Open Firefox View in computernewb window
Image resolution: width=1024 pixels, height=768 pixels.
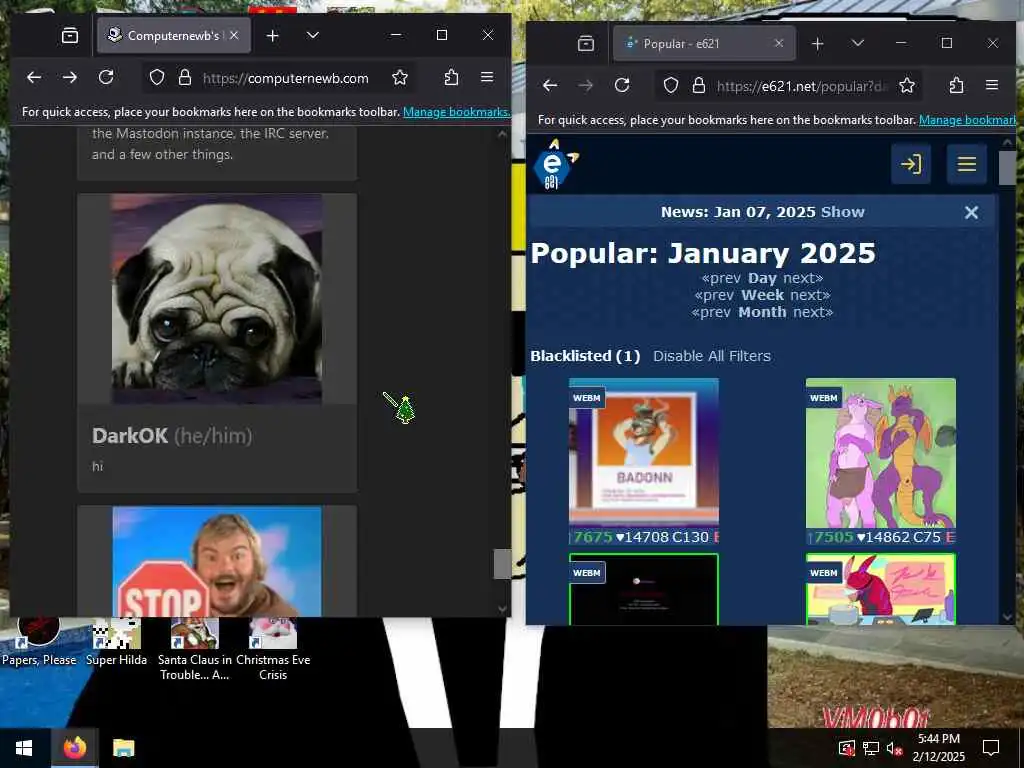[70, 35]
